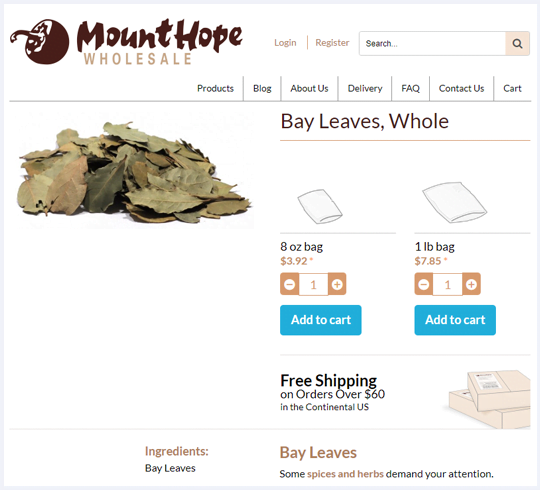Viewport: 540px width, 490px height.
Task: Go to the Blog page
Action: [x=262, y=88]
